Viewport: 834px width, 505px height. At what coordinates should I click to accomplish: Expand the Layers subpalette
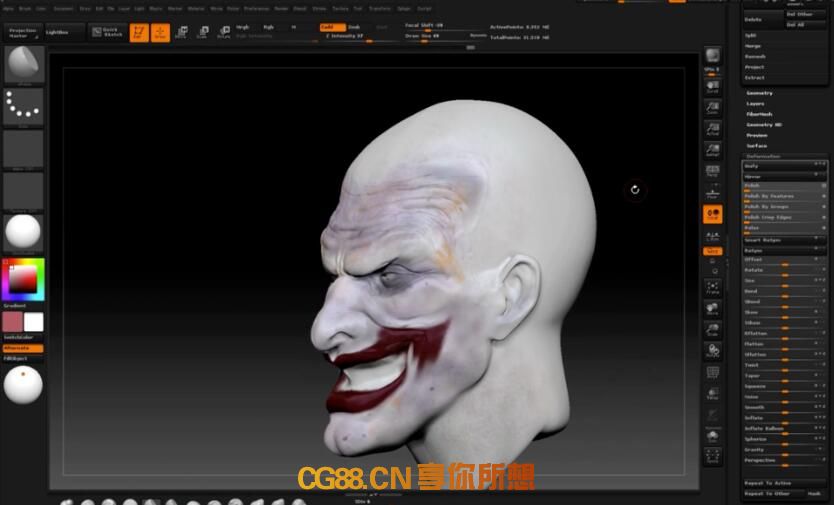tap(755, 104)
